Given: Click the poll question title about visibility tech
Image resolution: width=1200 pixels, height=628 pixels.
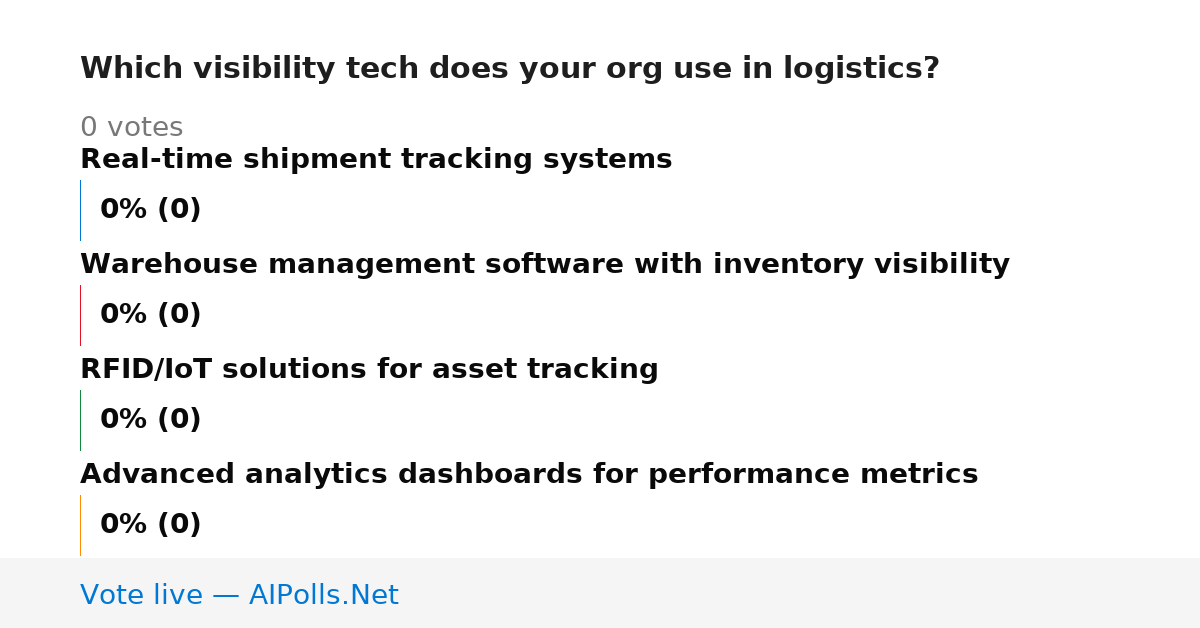Looking at the screenshot, I should pyautogui.click(x=510, y=69).
